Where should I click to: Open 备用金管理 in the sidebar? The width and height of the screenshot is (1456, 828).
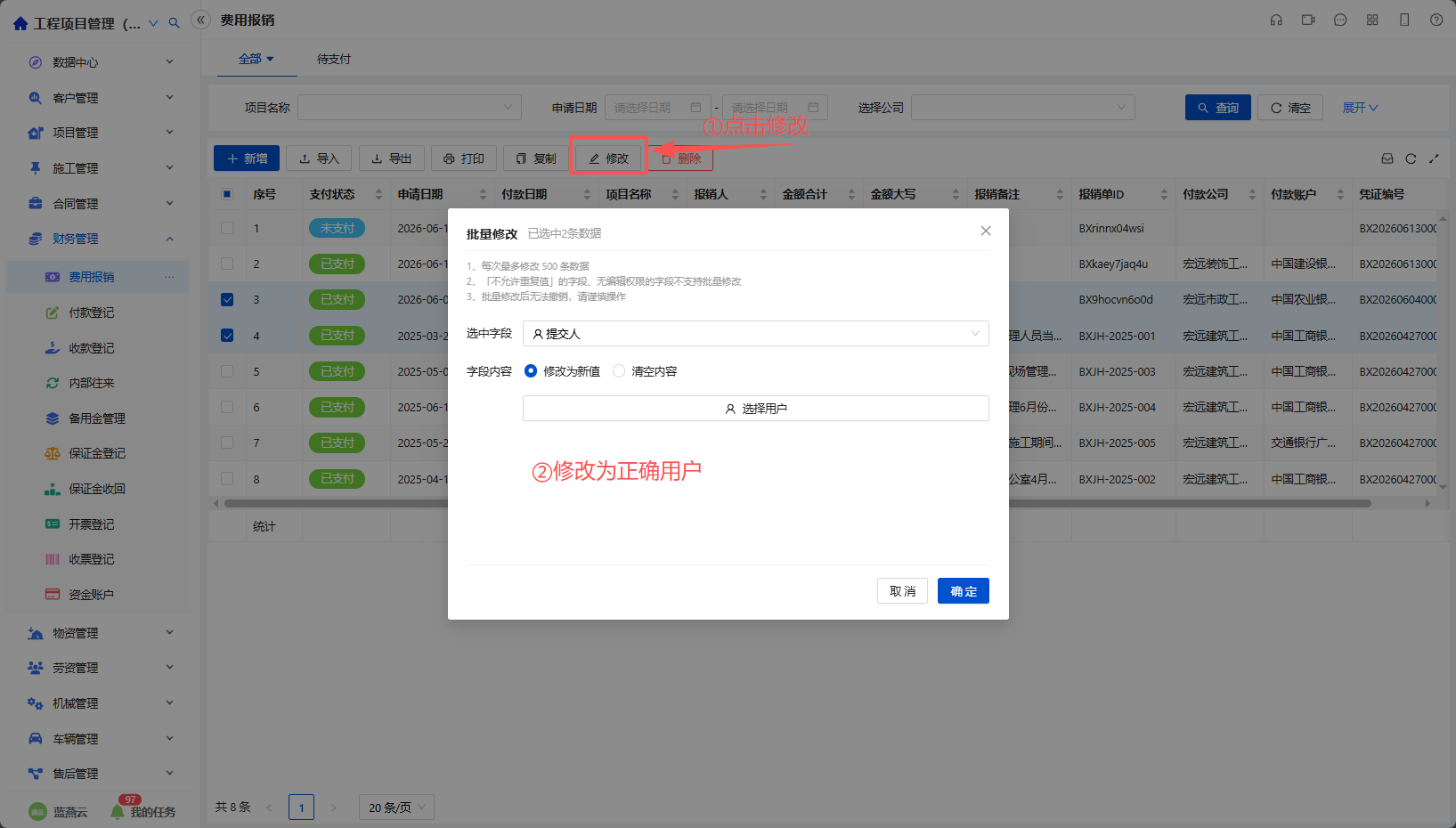coord(97,418)
